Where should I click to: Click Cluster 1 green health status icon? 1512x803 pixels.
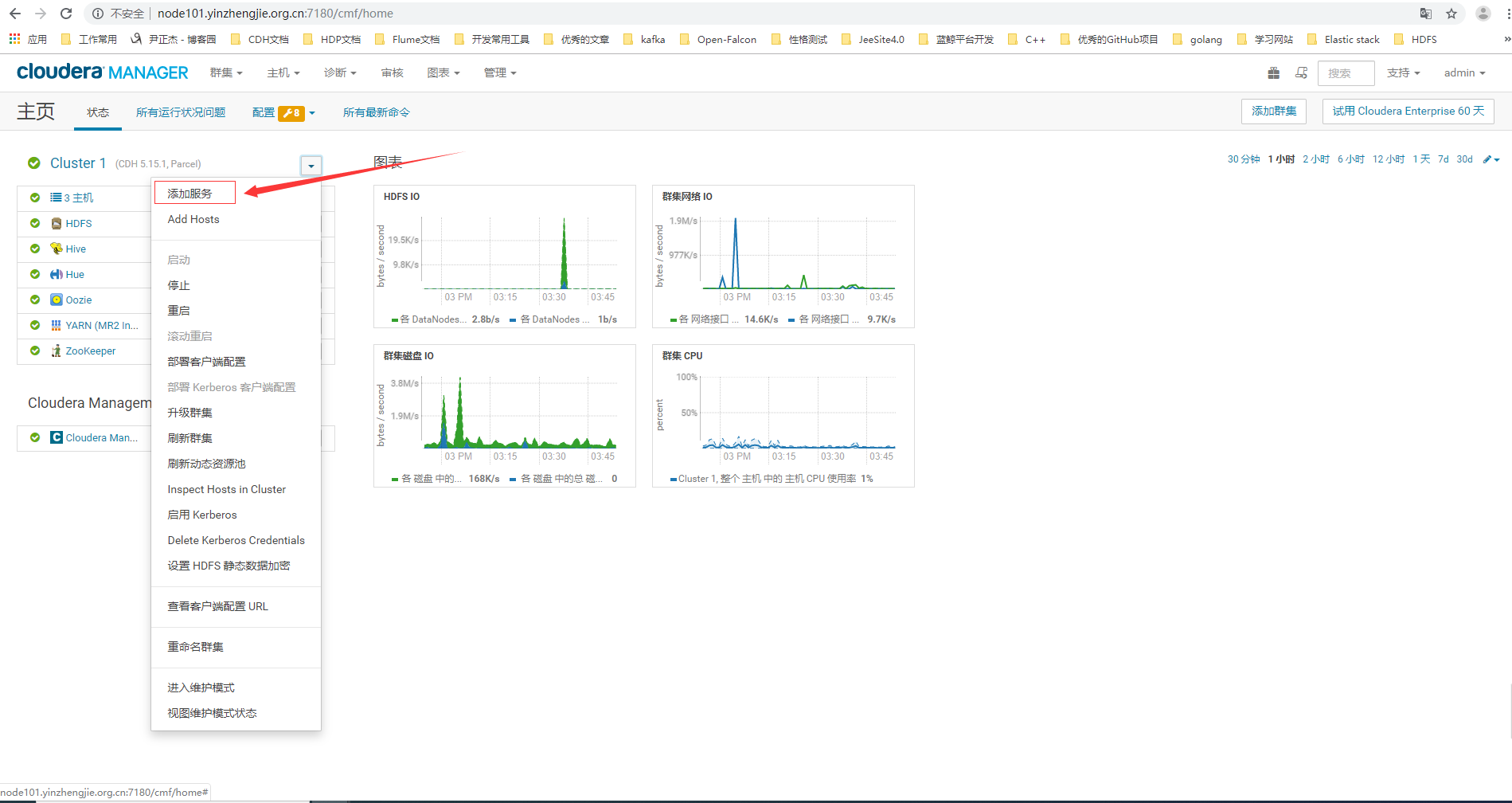click(34, 163)
